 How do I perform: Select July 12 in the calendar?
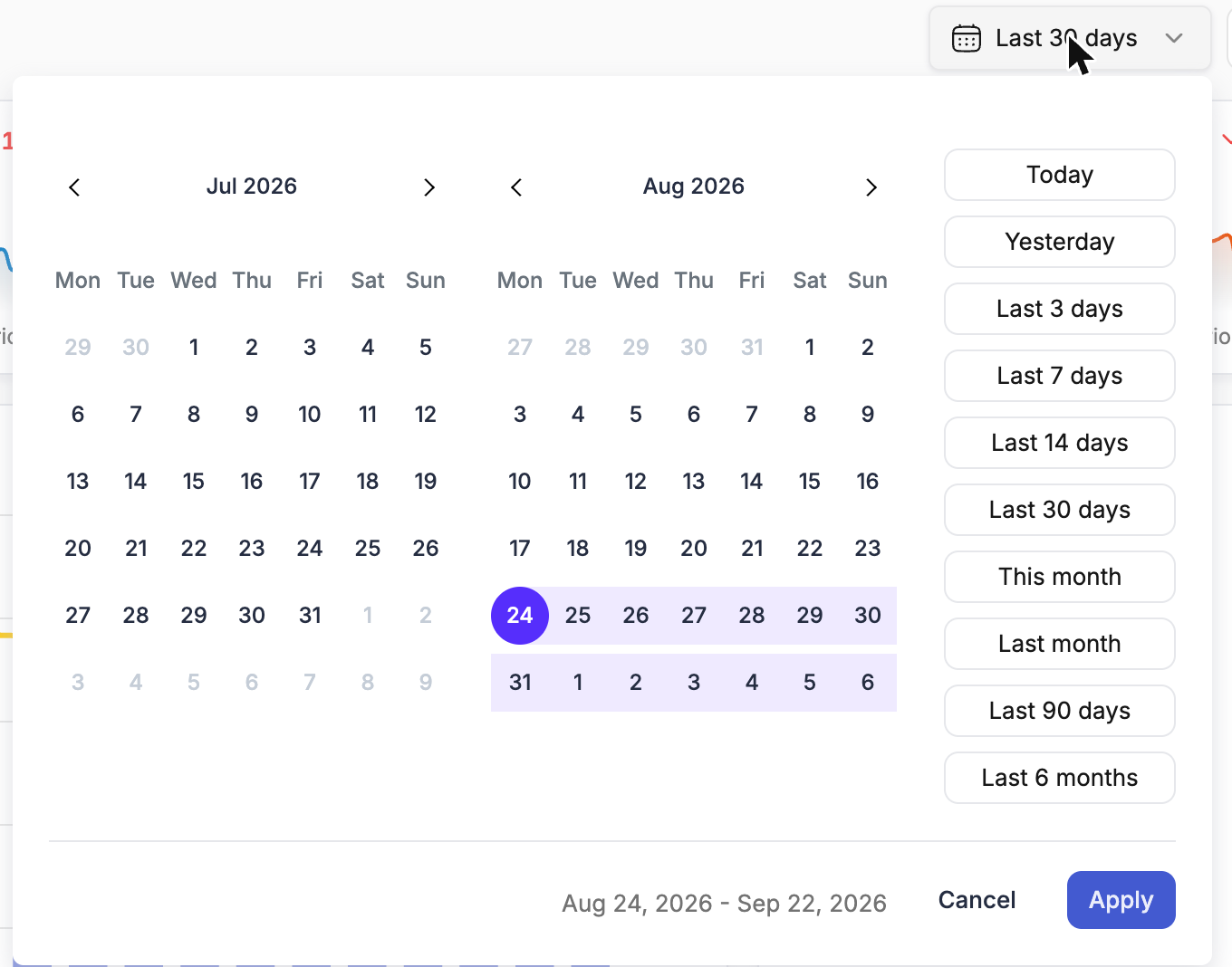426,414
